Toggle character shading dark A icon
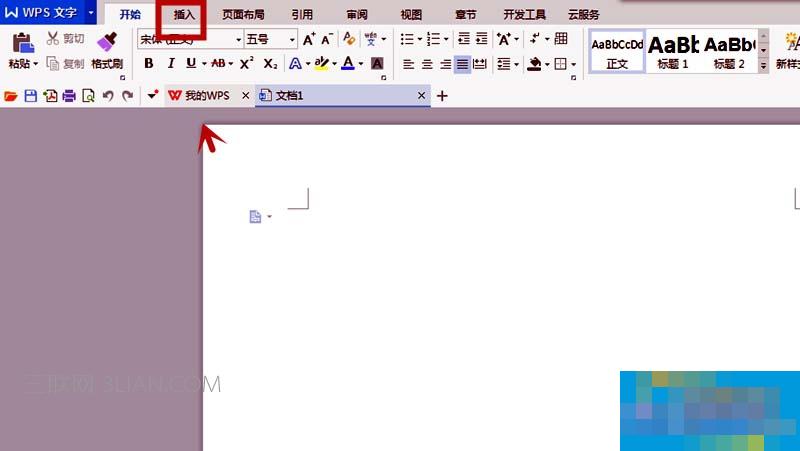800x451 pixels. 377,64
